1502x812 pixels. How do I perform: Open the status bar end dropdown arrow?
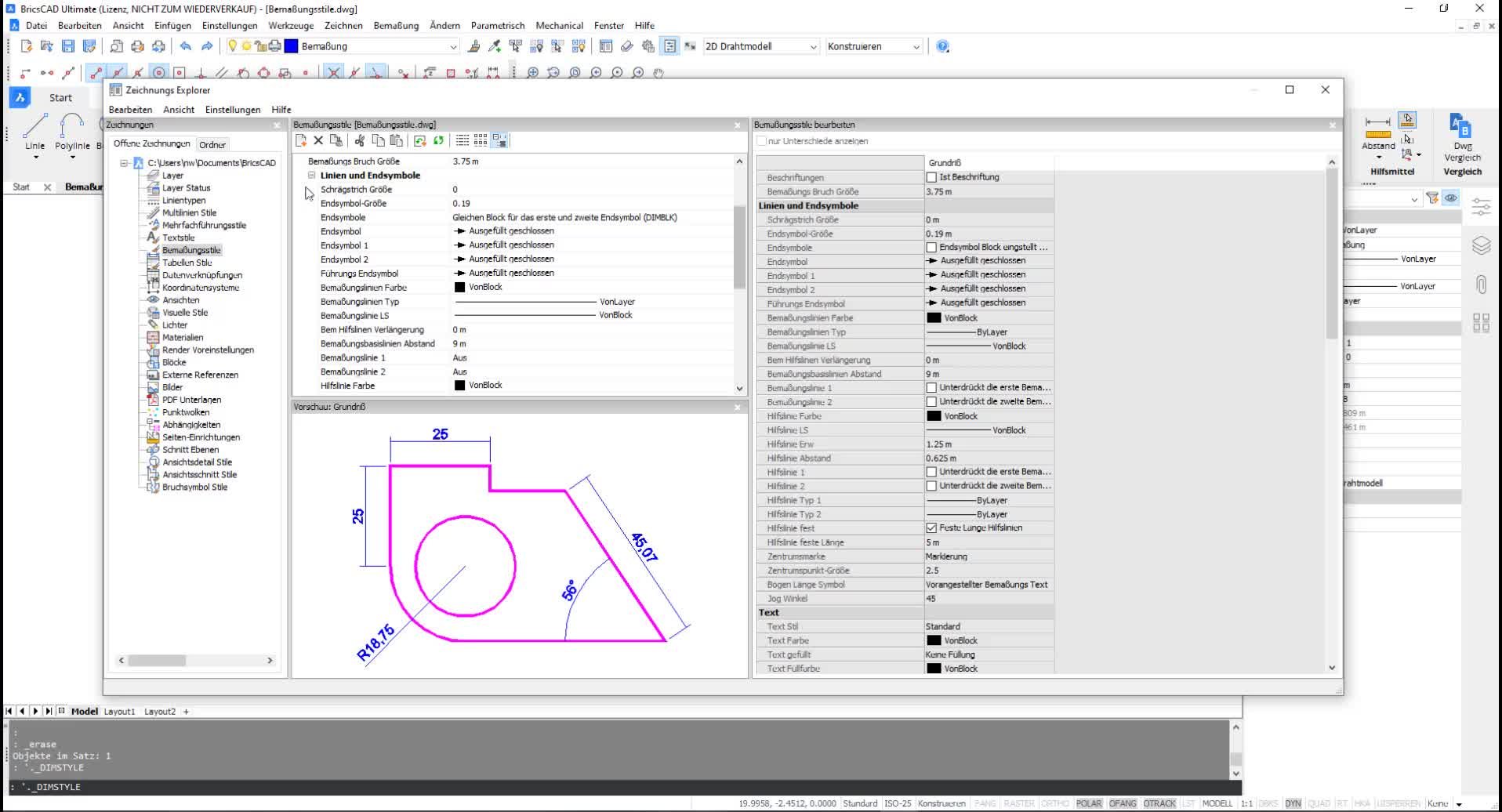[1459, 804]
